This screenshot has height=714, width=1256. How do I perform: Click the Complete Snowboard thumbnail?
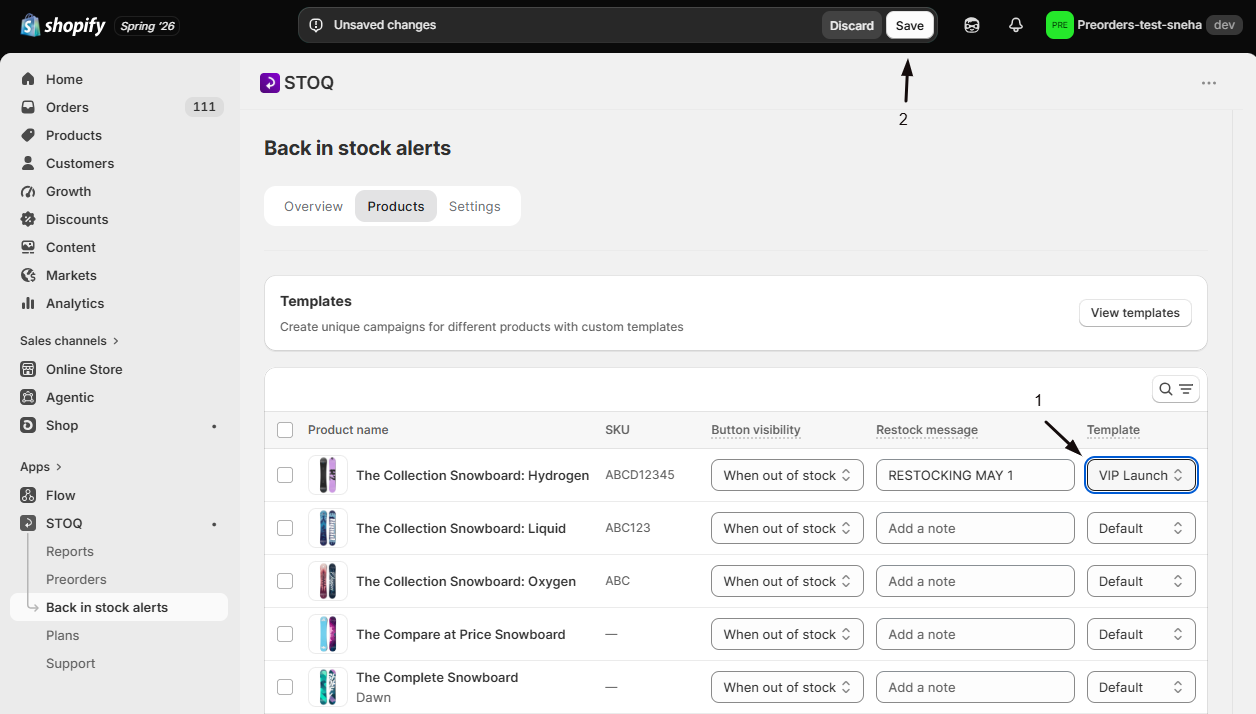(328, 687)
